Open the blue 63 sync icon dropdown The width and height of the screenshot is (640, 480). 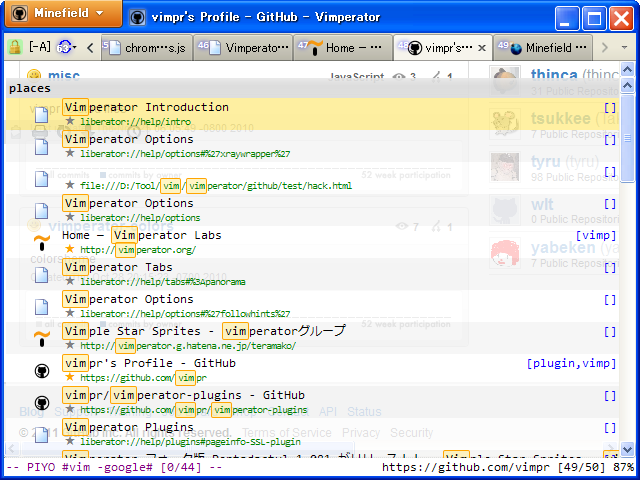tap(67, 47)
